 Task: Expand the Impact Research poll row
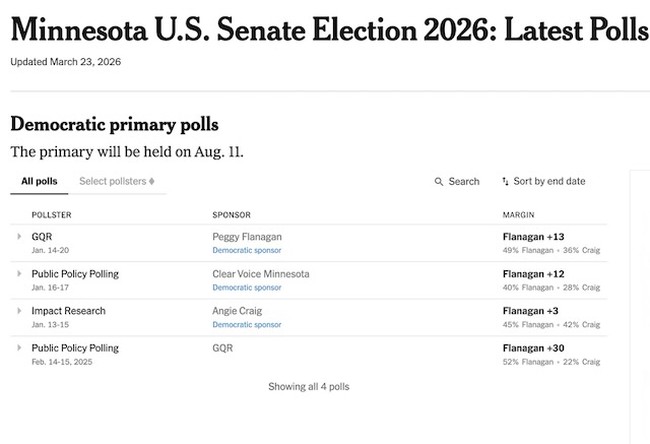tap(19, 311)
